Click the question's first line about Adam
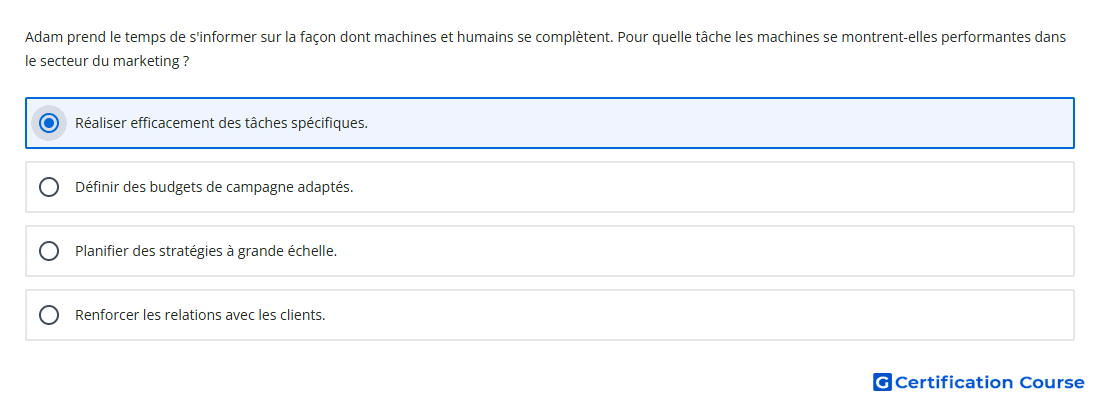The height and width of the screenshot is (401, 1100). 546,37
